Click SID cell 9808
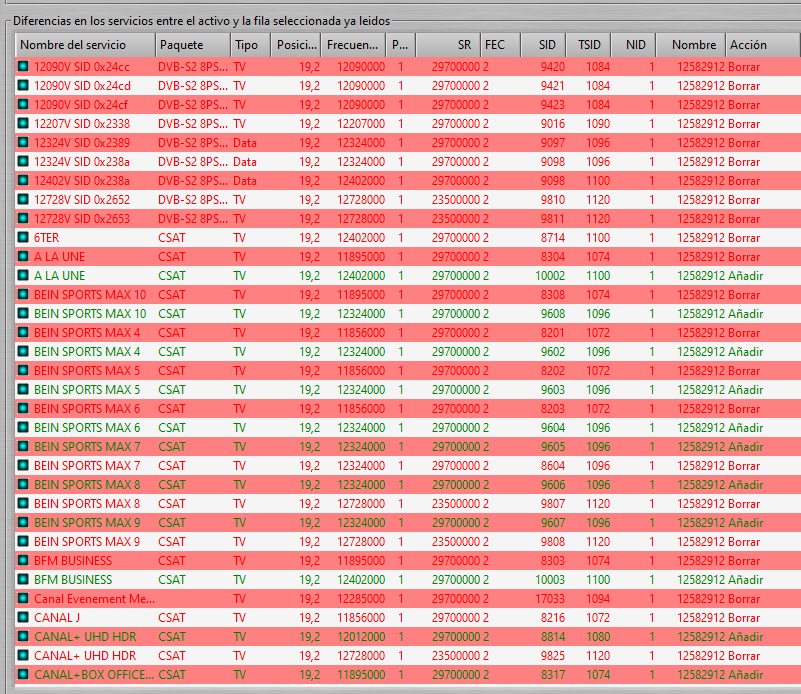This screenshot has width=801, height=694. point(553,541)
